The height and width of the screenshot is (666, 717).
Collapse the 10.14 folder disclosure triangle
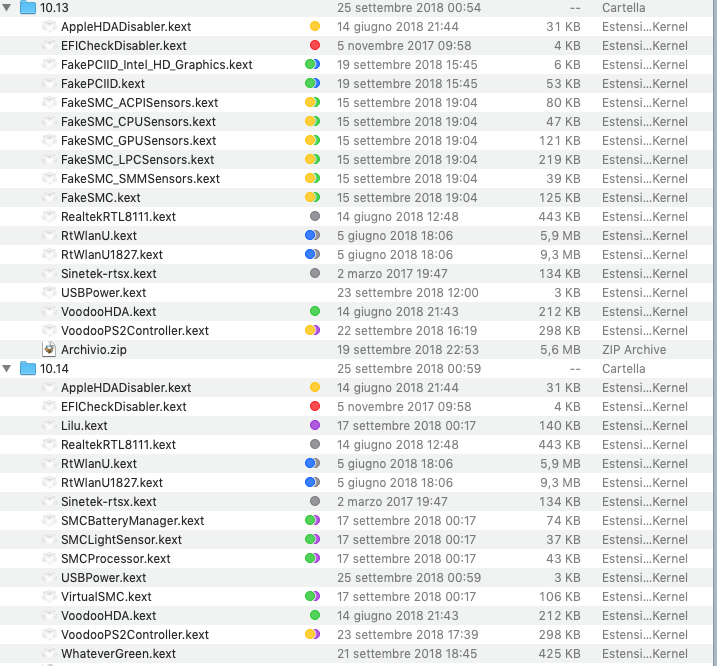pos(7,369)
